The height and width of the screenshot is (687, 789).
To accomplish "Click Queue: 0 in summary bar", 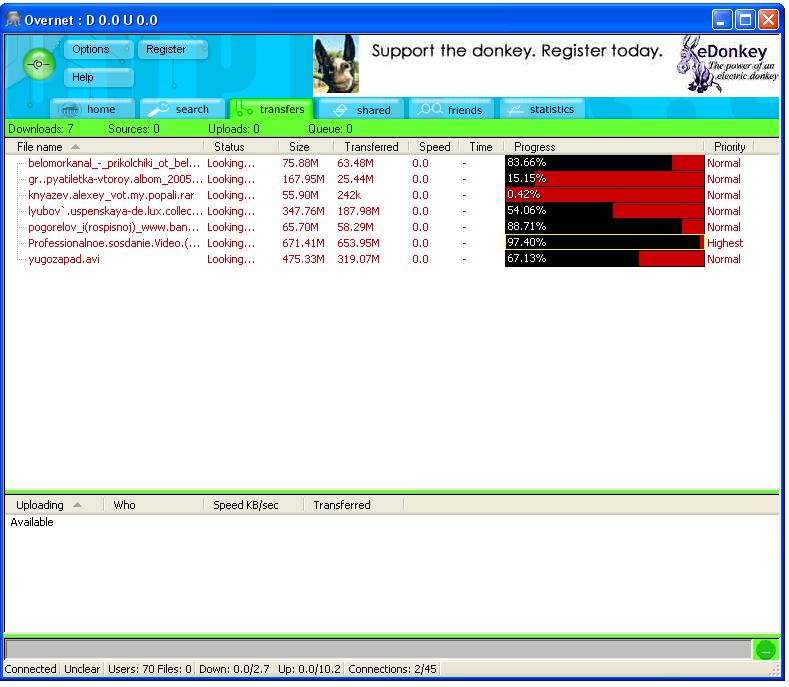I will coord(330,129).
